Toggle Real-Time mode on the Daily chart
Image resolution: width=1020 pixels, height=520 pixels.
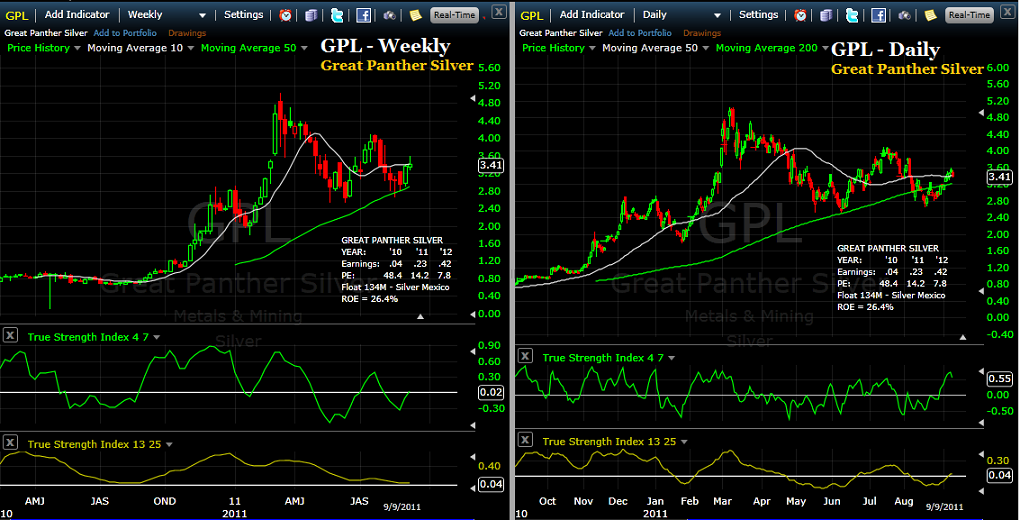[970, 14]
